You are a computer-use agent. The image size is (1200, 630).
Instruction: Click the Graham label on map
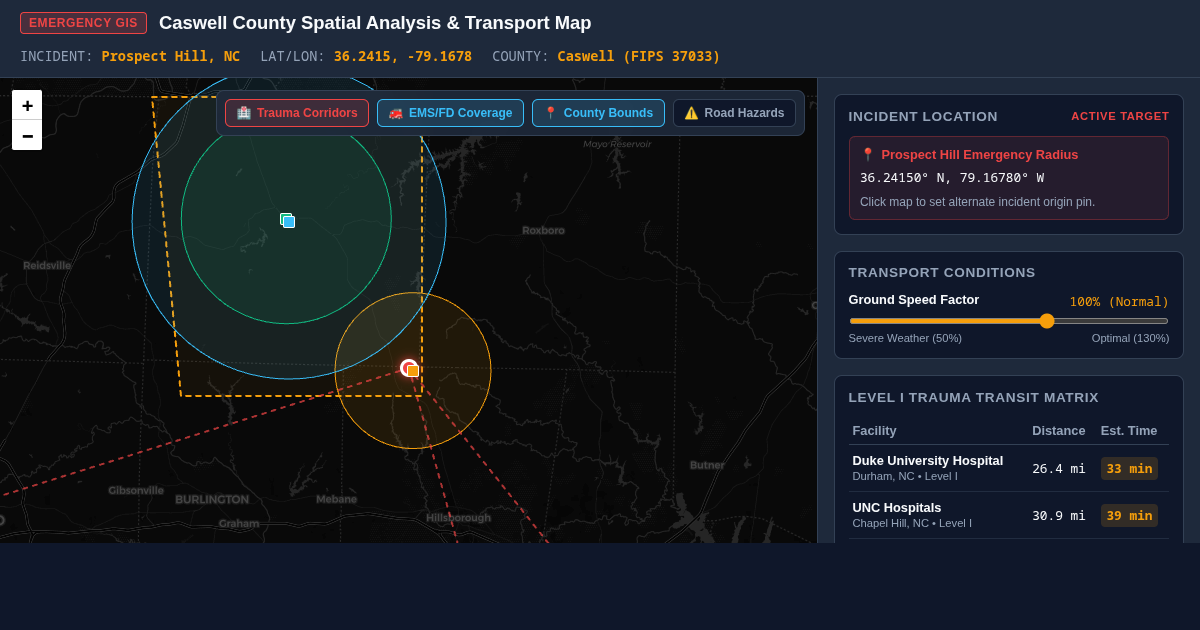pos(239,523)
